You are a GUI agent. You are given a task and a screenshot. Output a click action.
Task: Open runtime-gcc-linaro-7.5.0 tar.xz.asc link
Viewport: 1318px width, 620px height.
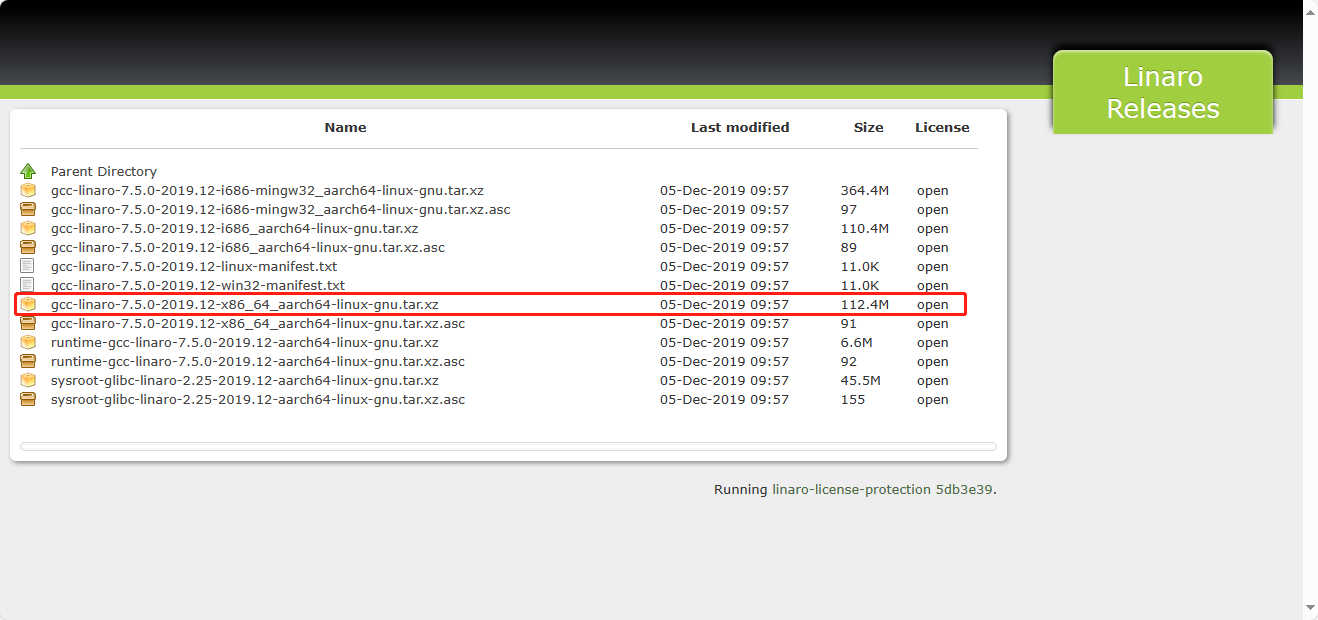pyautogui.click(x=258, y=361)
